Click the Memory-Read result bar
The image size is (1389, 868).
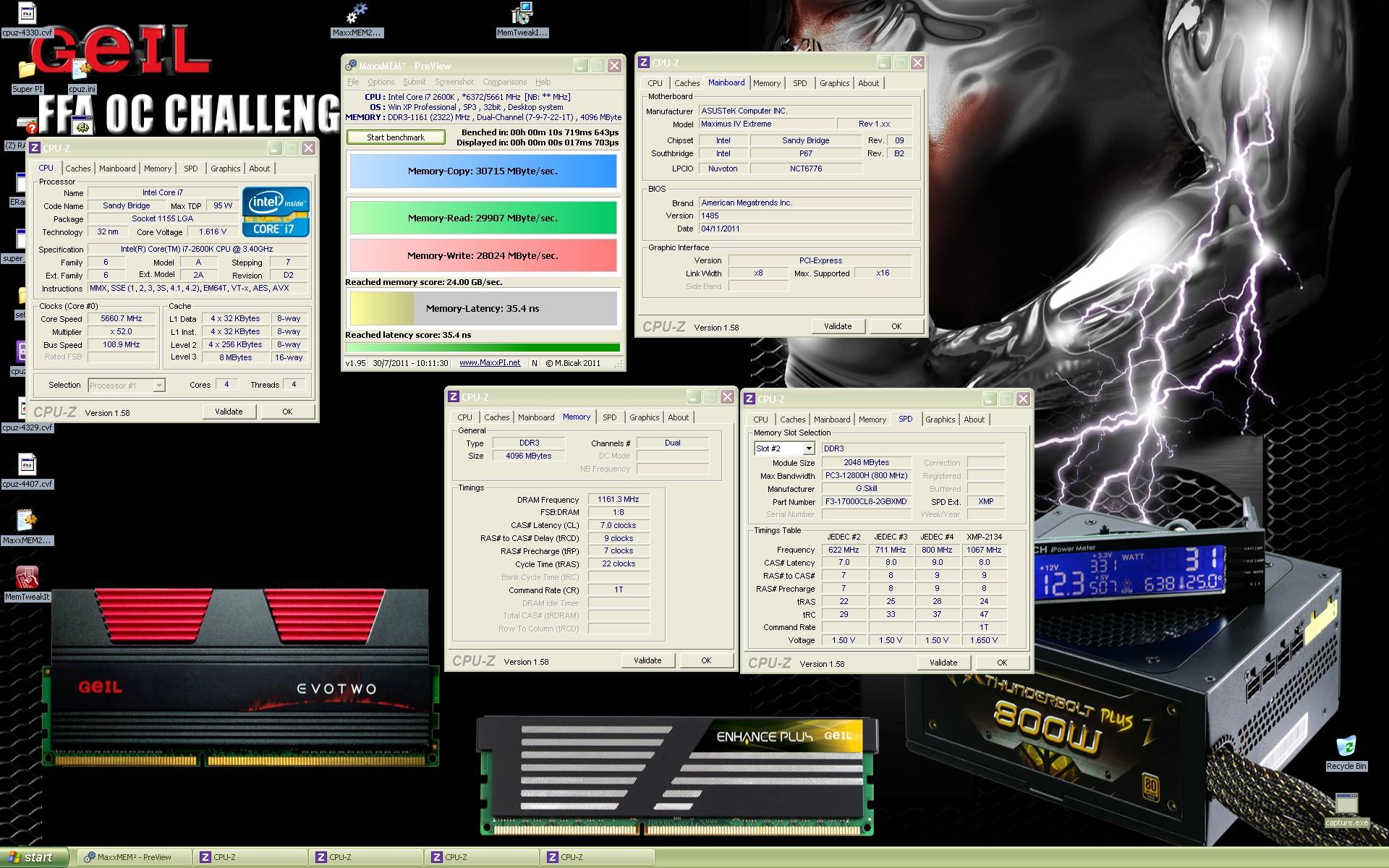pyautogui.click(x=483, y=218)
